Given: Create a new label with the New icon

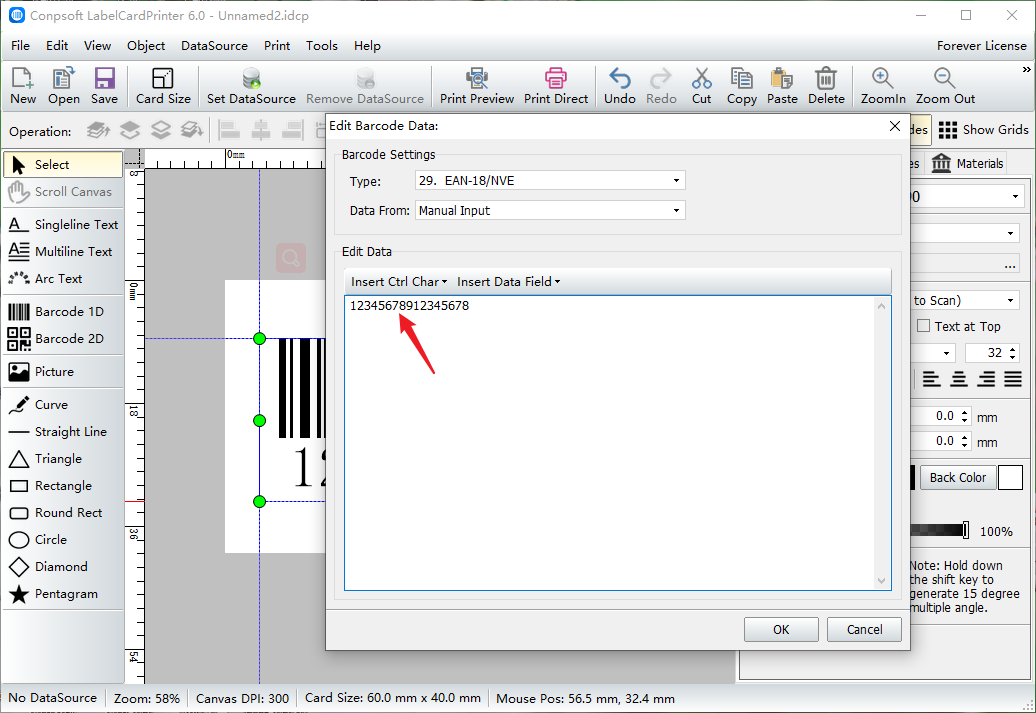Looking at the screenshot, I should pos(22,86).
